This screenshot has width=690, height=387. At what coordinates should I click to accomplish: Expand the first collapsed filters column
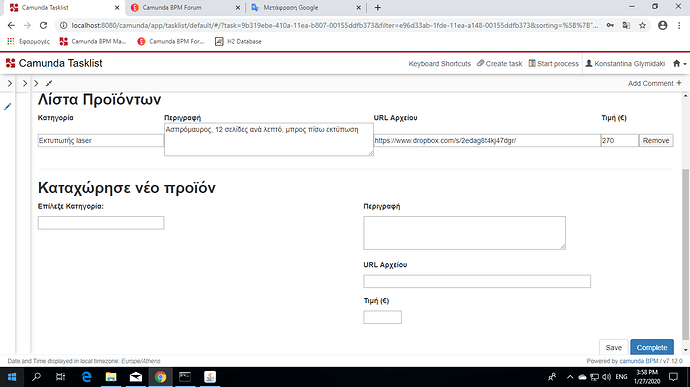click(10, 83)
